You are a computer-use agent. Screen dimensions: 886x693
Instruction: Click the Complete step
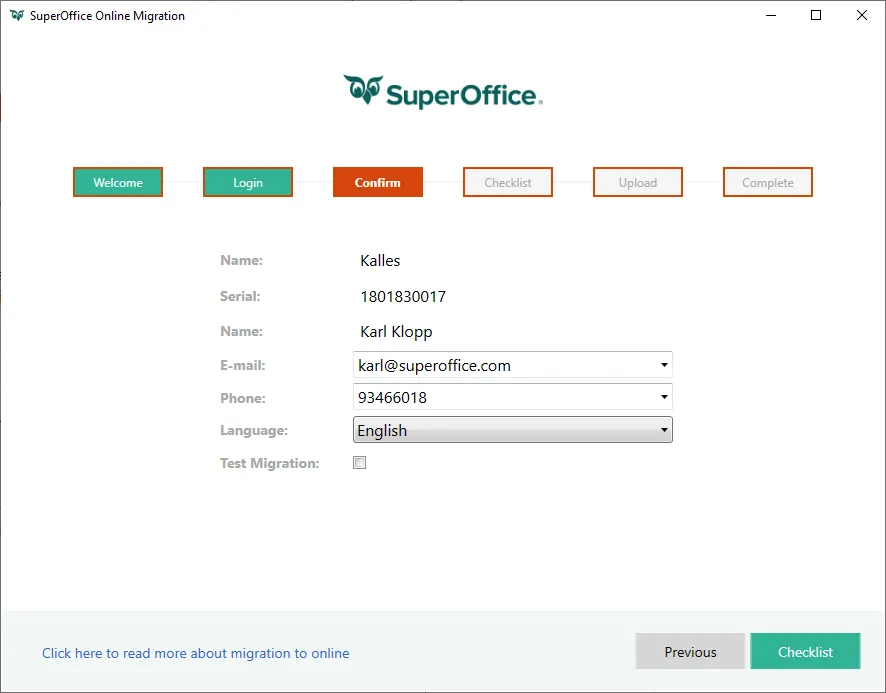pyautogui.click(x=768, y=182)
